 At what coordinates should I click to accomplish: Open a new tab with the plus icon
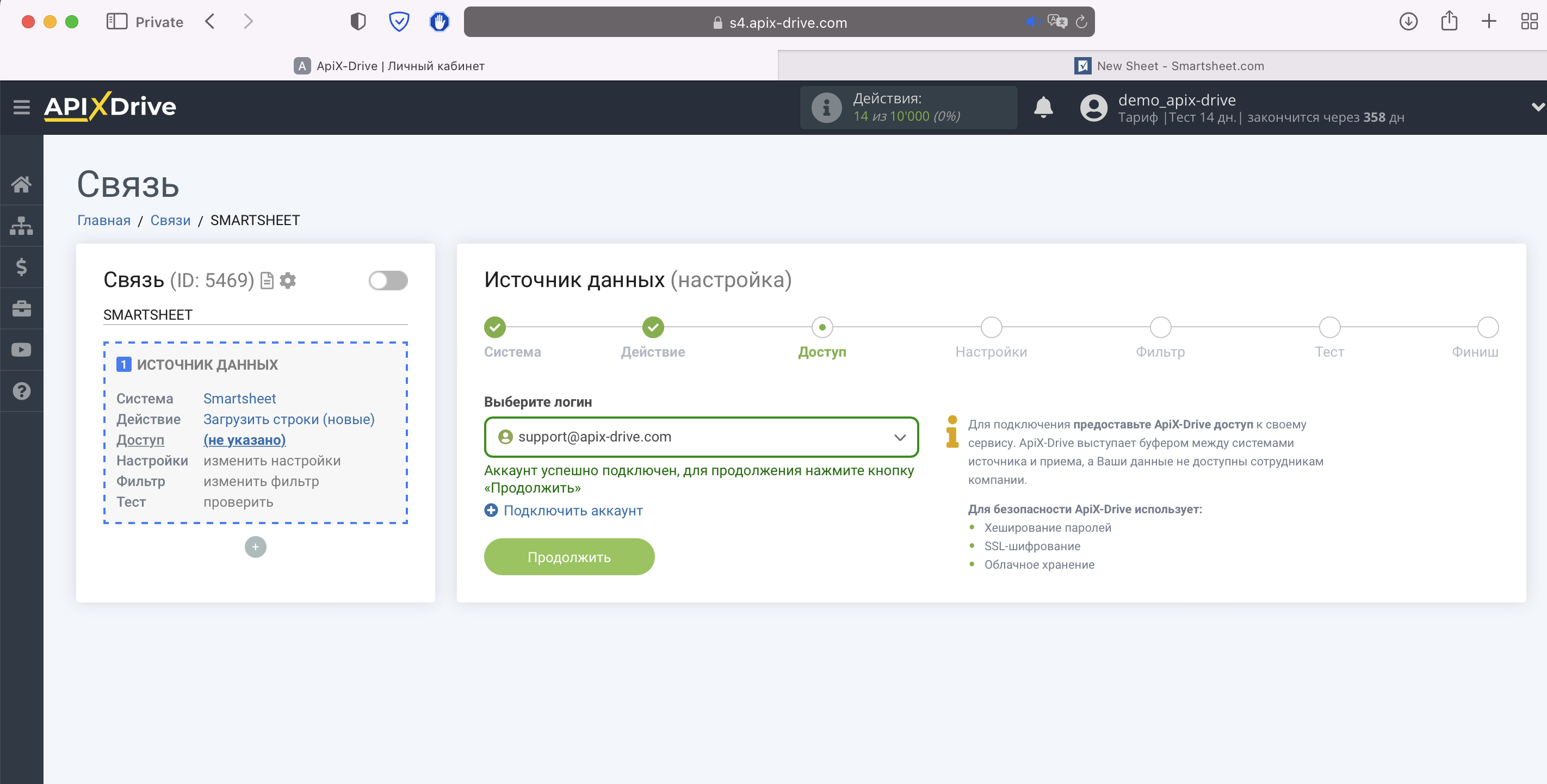[1489, 22]
